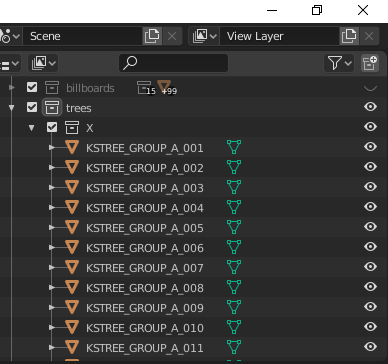The image size is (388, 364).
Task: Minimize the Blender window
Action: pyautogui.click(x=272, y=10)
